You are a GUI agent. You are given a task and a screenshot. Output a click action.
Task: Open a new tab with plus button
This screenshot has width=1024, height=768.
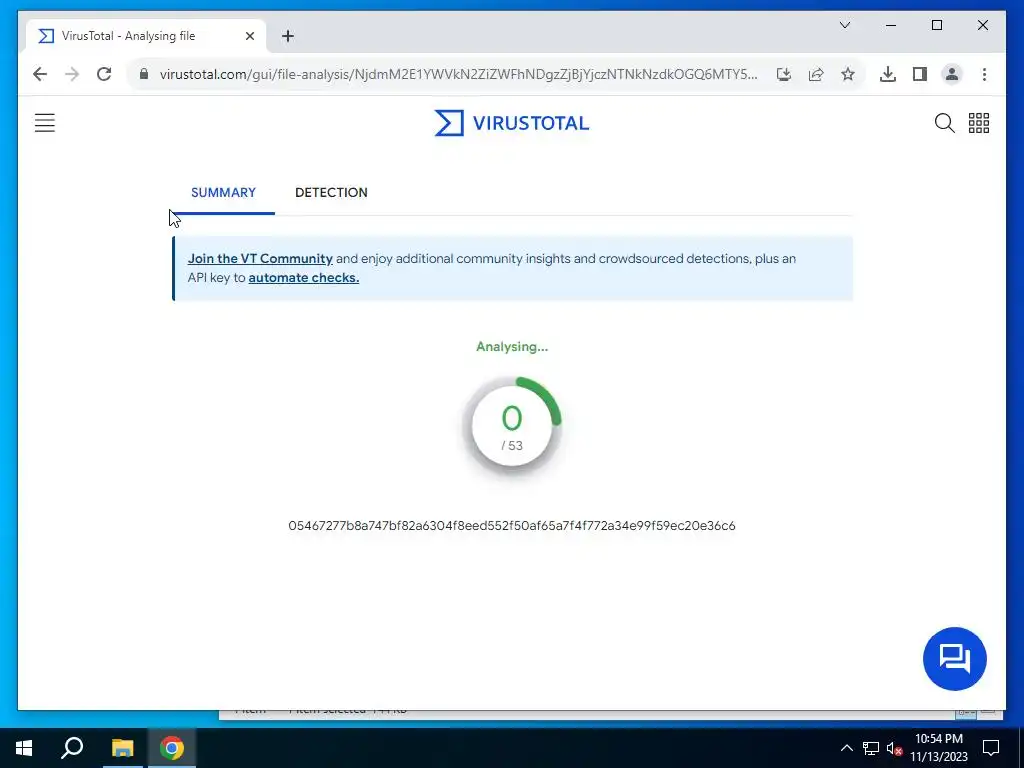tap(288, 36)
